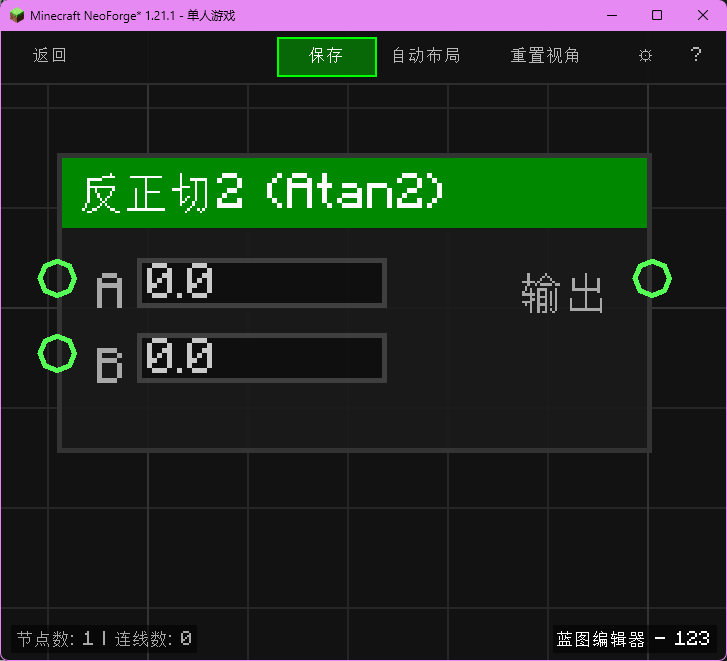Click the 蓝图编辑器 - 123 label
This screenshot has width=727, height=661.
click(633, 638)
